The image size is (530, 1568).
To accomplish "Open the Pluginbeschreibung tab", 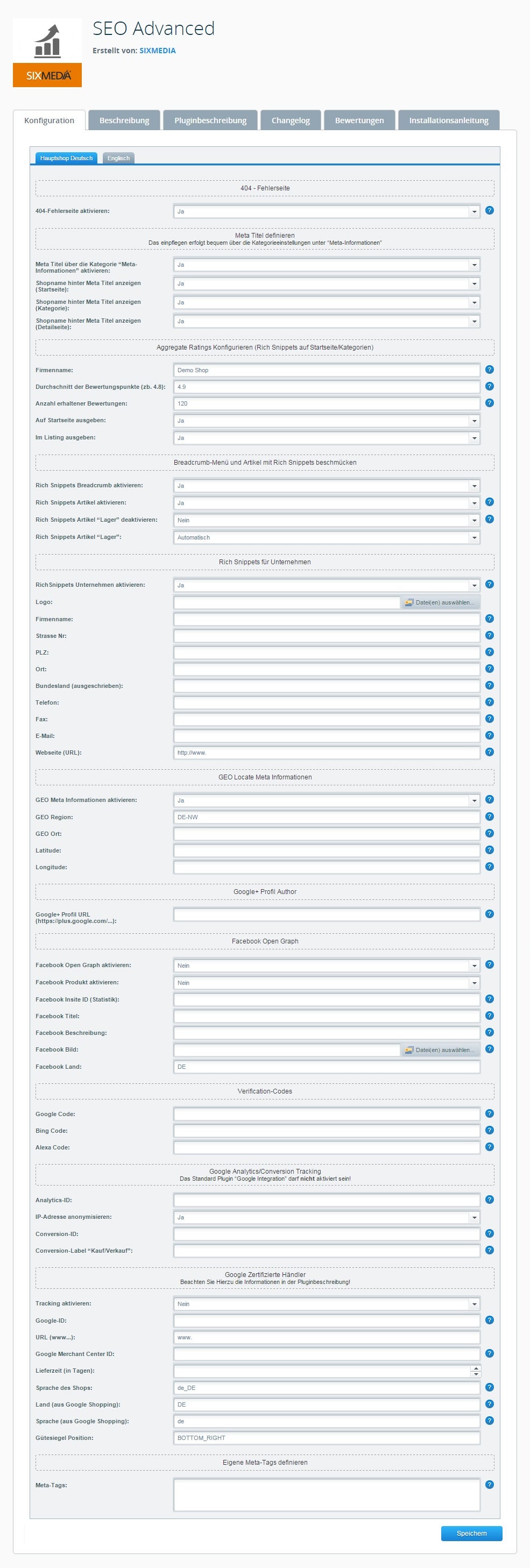I will 210,120.
